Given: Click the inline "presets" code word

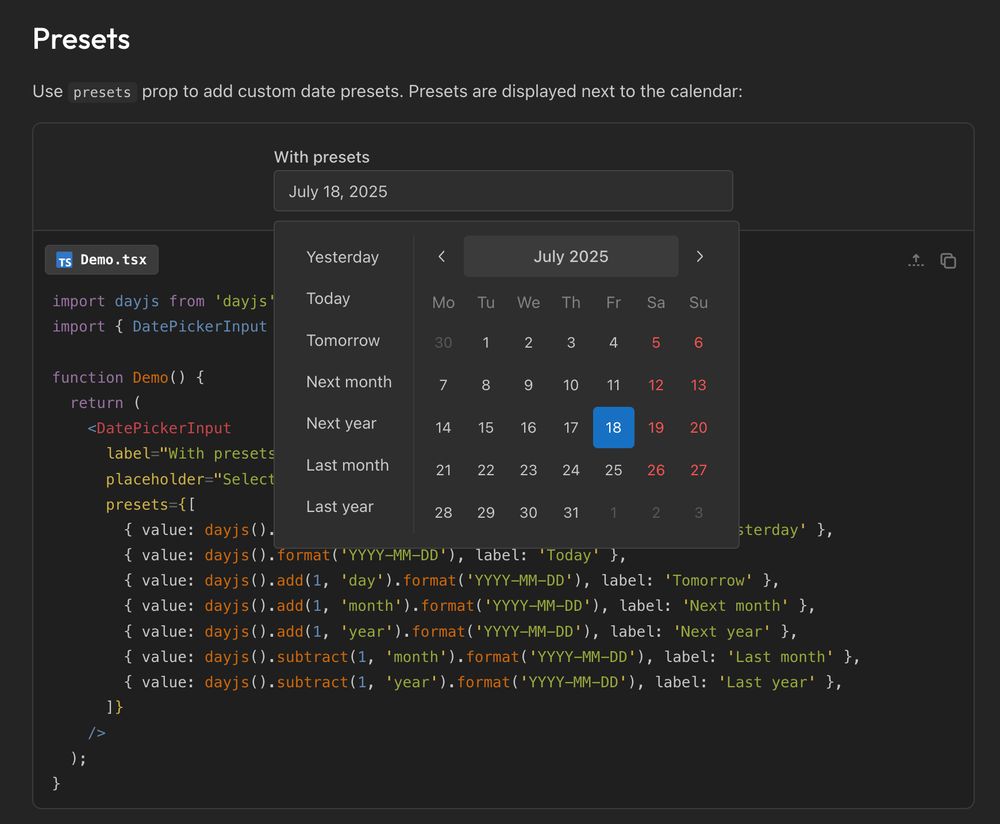Looking at the screenshot, I should coord(102,92).
